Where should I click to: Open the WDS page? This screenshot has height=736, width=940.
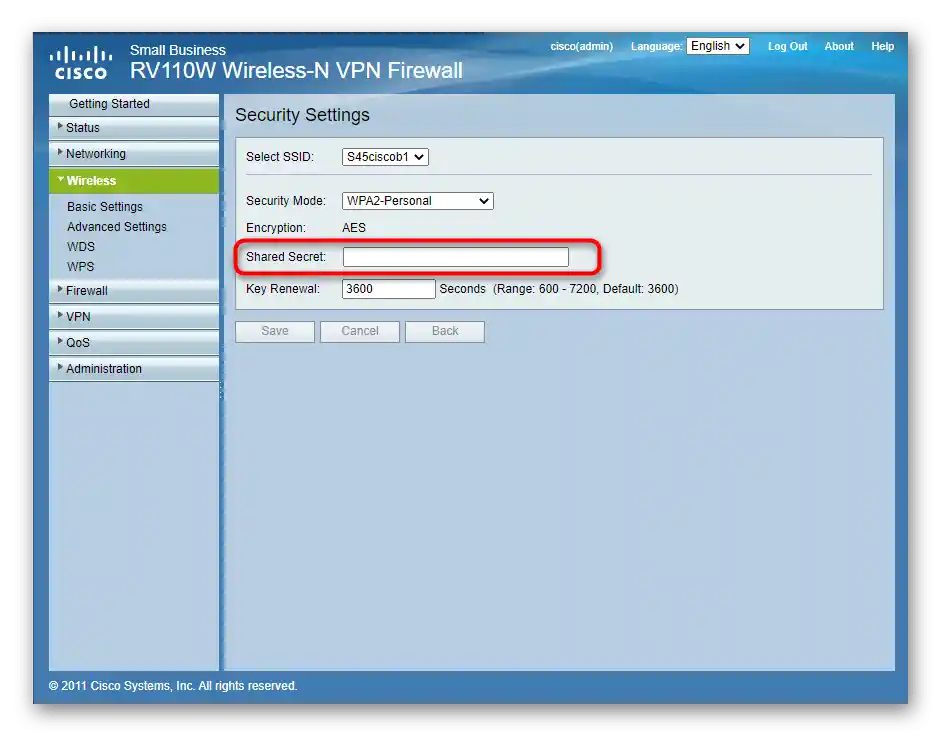coord(81,247)
